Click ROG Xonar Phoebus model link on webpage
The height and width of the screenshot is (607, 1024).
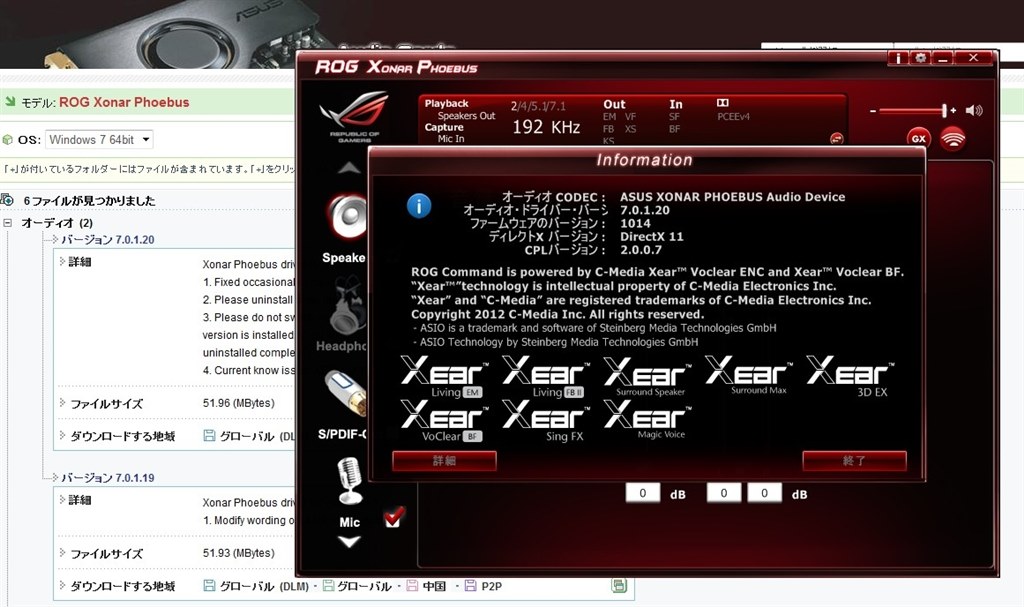(x=124, y=102)
